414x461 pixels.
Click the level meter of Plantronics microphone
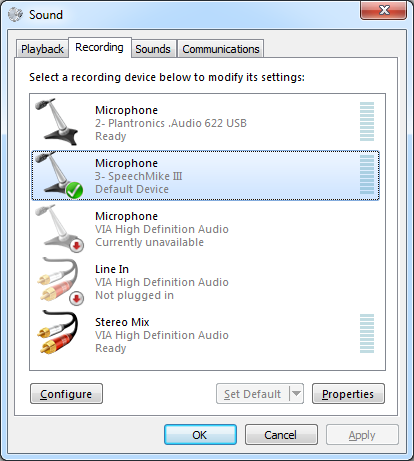click(367, 122)
